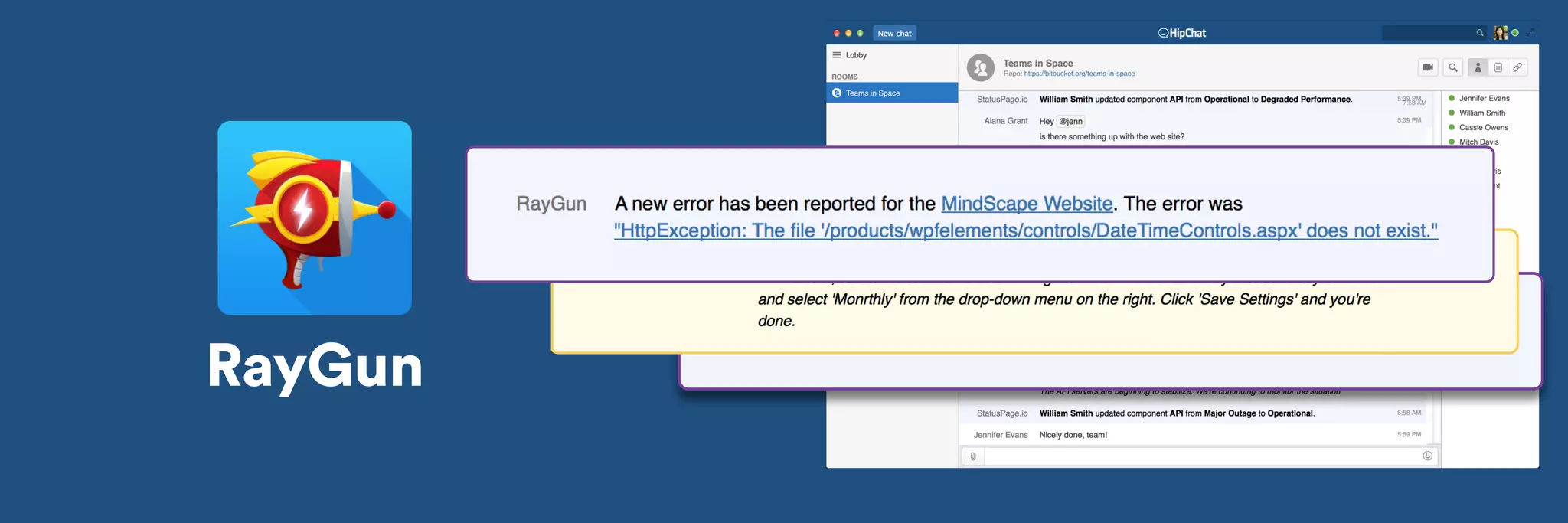Click the 5:59 PM timestamp
1568x523 pixels.
click(1409, 435)
